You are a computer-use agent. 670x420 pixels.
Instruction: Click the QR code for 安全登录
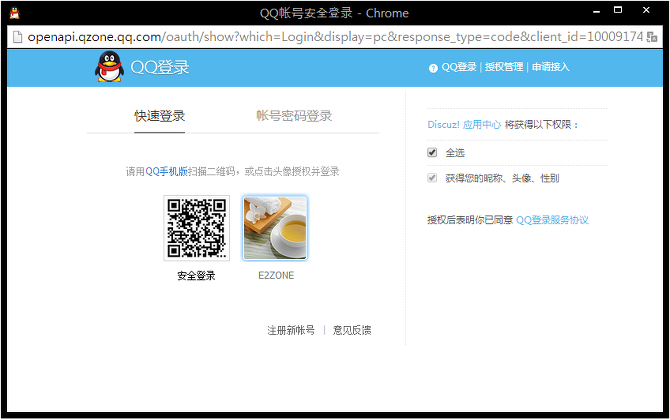(x=197, y=228)
